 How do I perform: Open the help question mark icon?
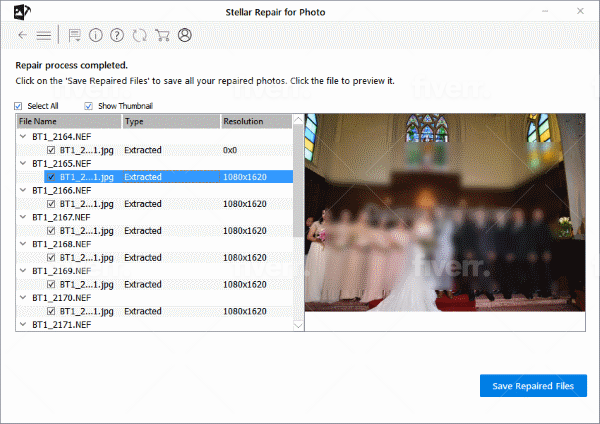point(117,35)
